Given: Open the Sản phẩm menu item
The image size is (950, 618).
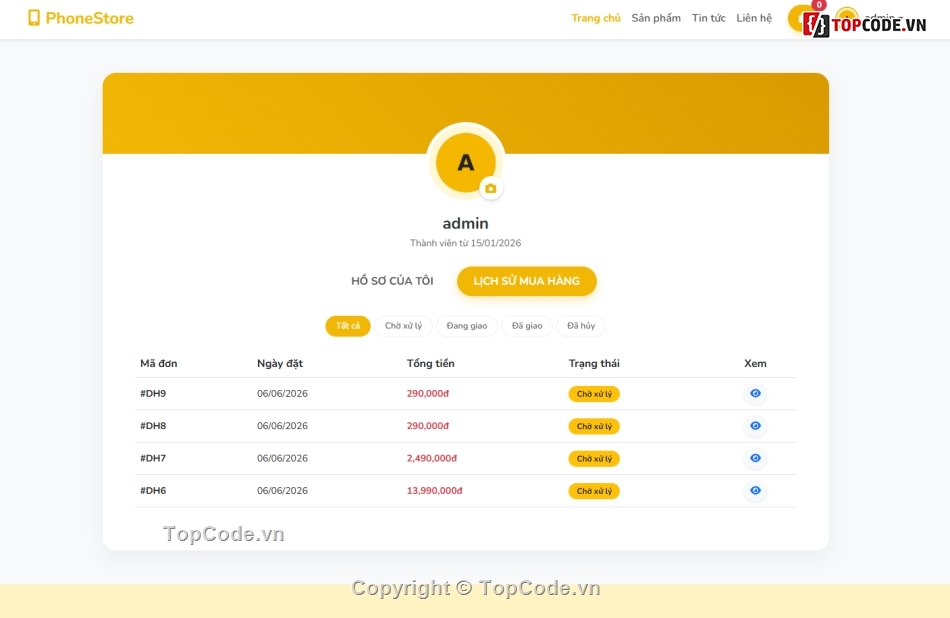Looking at the screenshot, I should (x=656, y=18).
